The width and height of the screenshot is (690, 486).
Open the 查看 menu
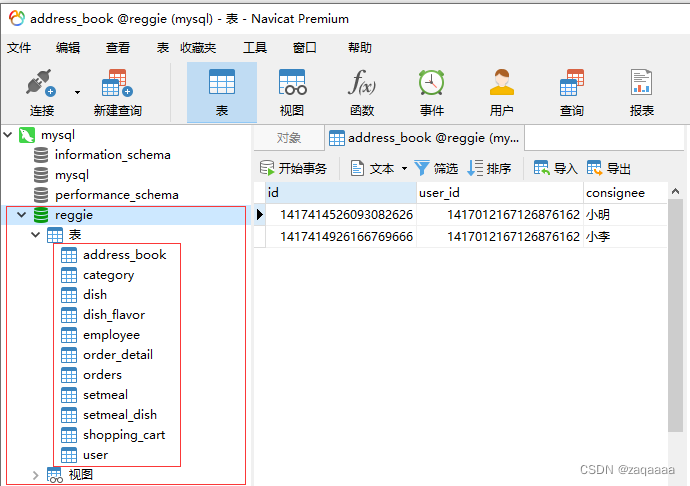click(x=117, y=48)
